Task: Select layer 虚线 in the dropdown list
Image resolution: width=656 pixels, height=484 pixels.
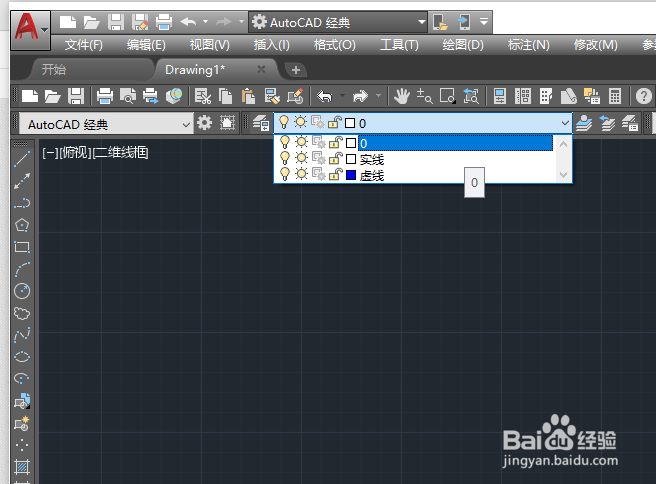Action: pyautogui.click(x=372, y=176)
